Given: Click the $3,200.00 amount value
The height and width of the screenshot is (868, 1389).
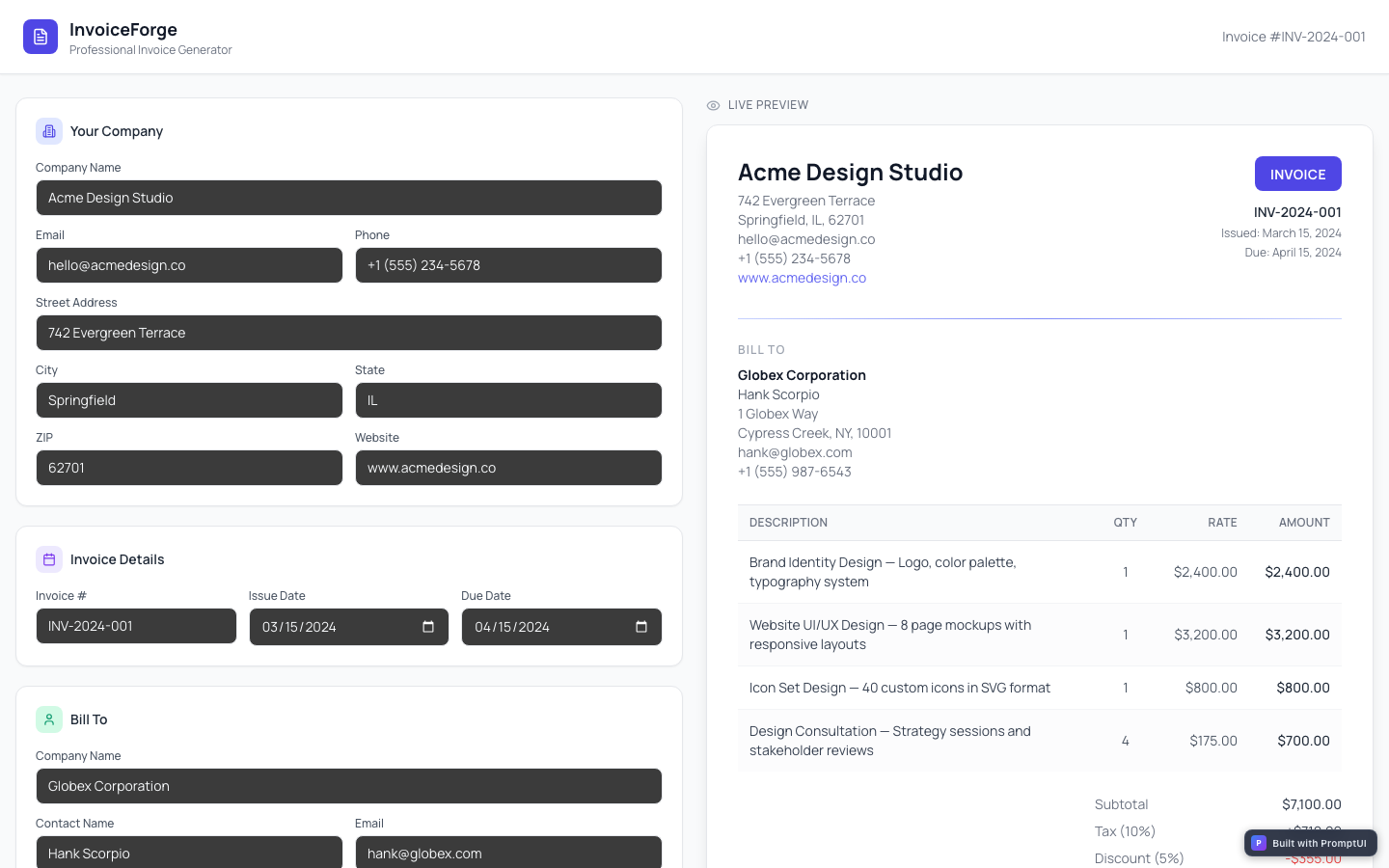Looking at the screenshot, I should [1297, 635].
